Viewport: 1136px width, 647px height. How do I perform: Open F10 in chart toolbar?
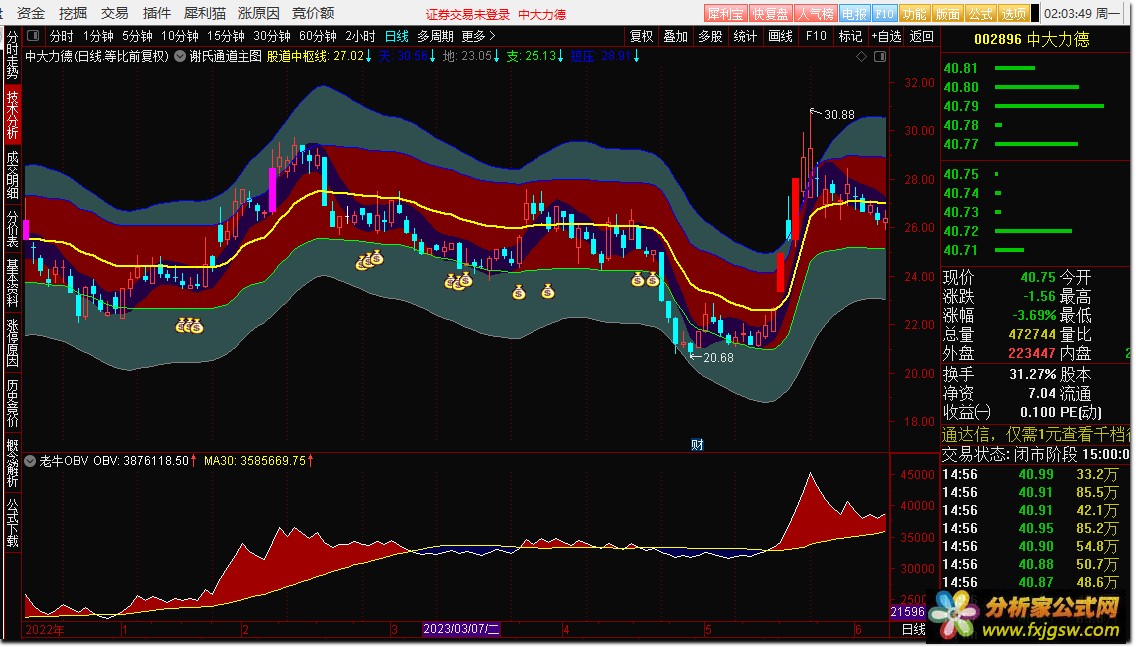(x=816, y=36)
